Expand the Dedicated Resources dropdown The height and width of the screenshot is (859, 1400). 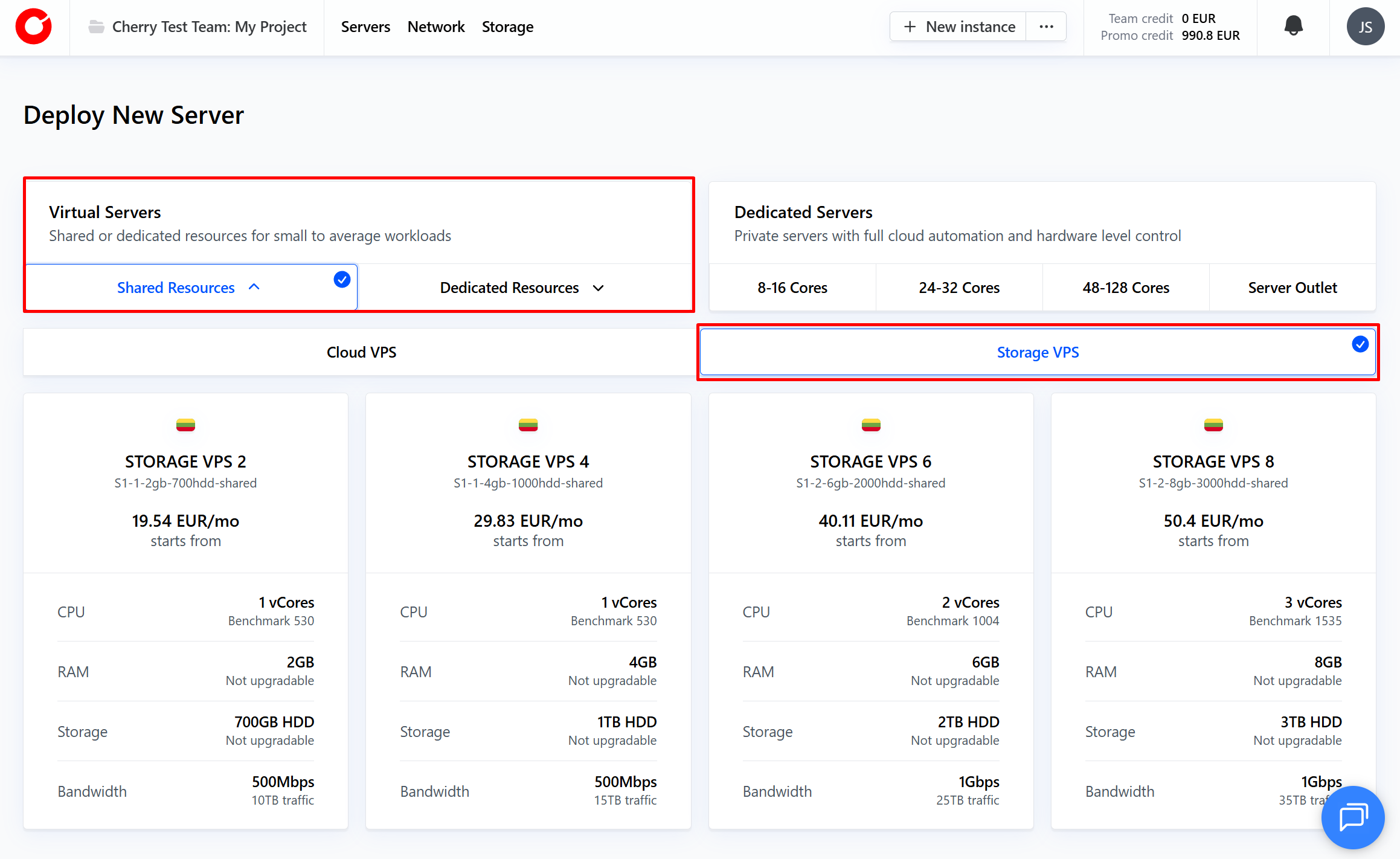coord(598,288)
